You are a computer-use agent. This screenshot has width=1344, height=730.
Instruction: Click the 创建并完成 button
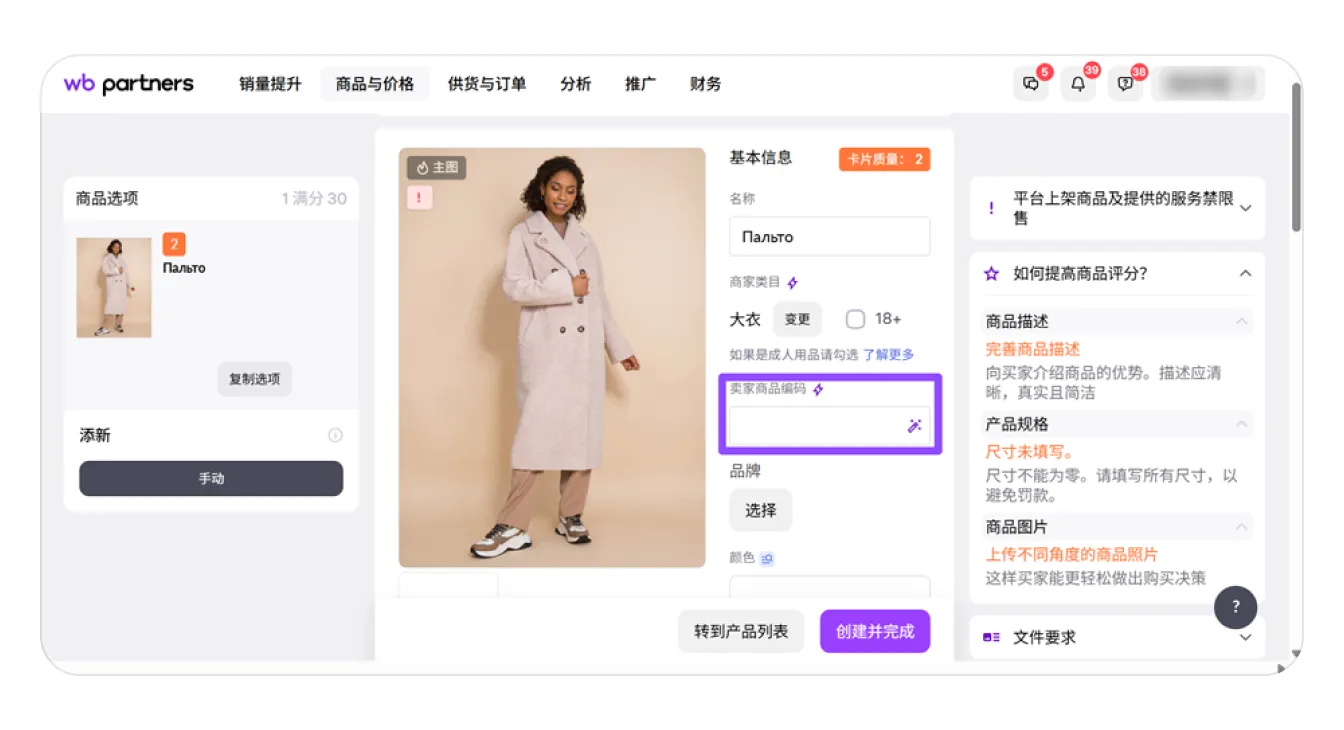(x=875, y=631)
